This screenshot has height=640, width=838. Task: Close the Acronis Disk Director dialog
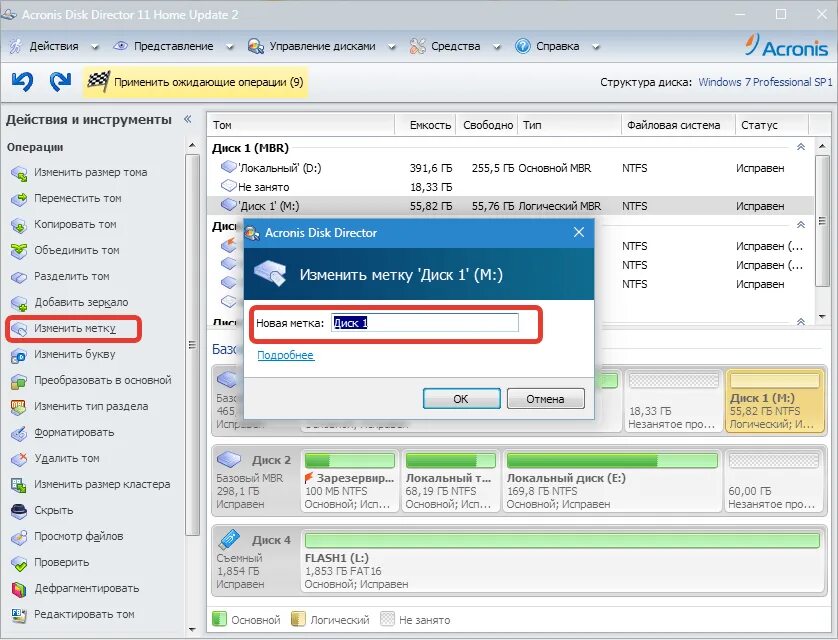click(579, 232)
